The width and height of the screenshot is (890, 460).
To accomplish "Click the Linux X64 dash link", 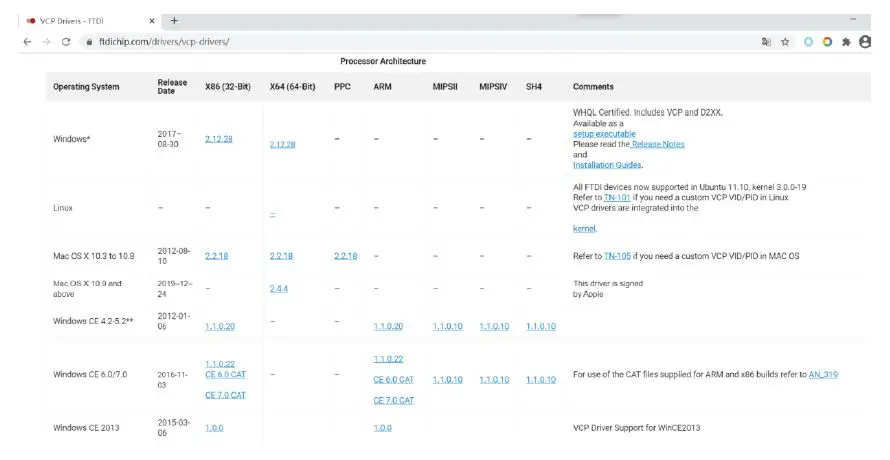I will [272, 215].
